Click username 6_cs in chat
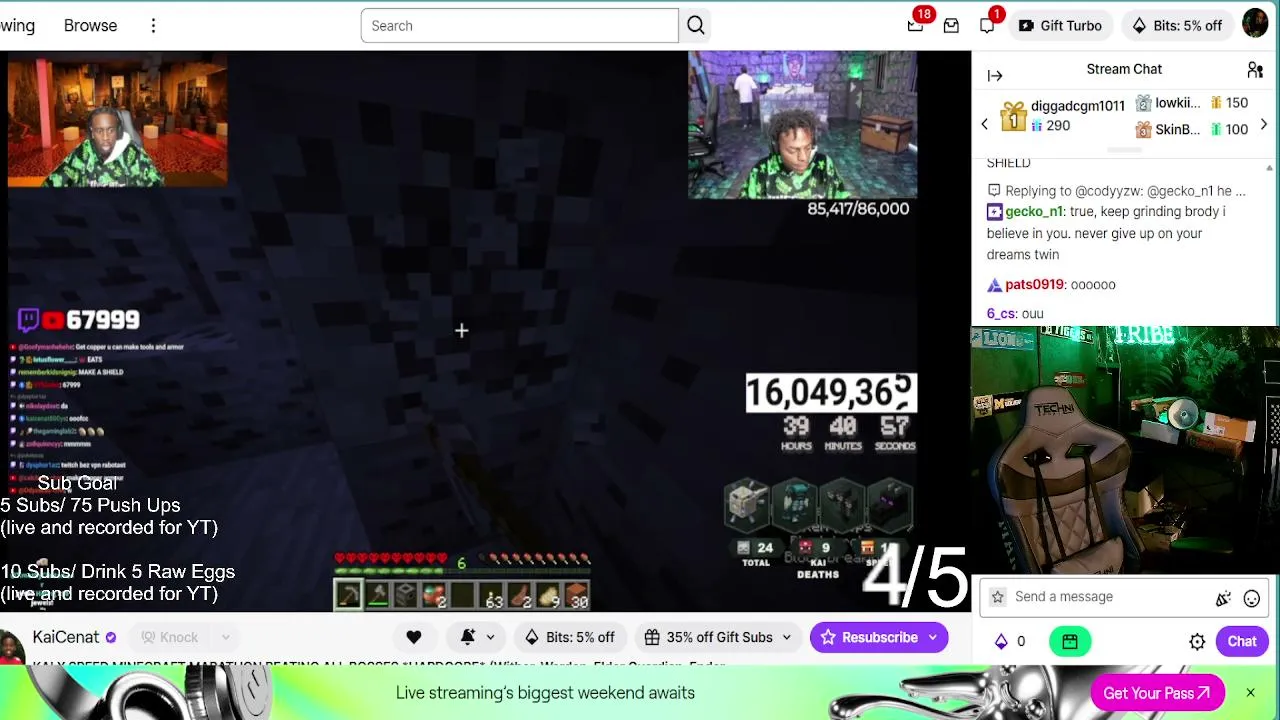 (1001, 314)
